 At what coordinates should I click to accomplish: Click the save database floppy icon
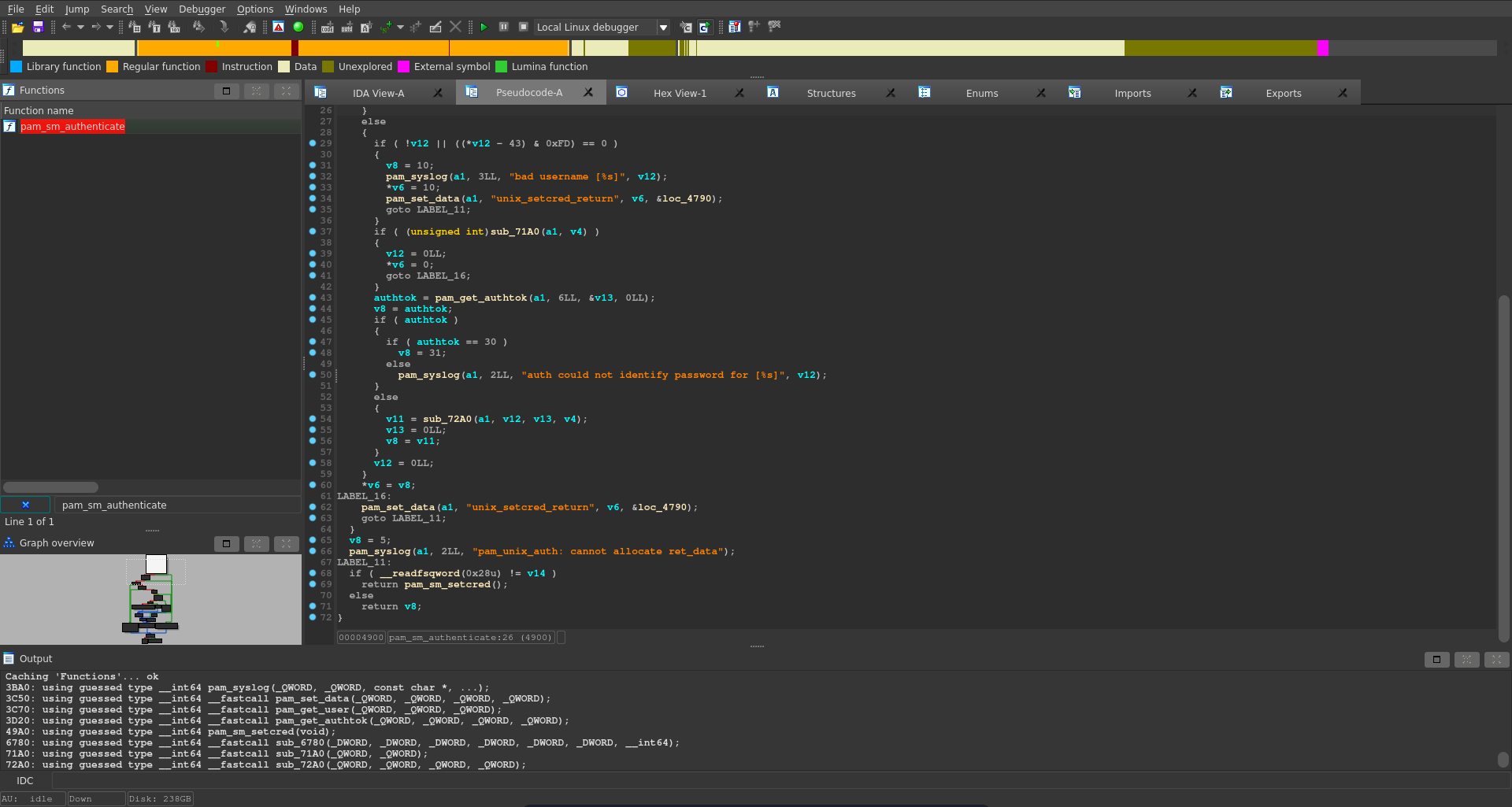[x=38, y=28]
